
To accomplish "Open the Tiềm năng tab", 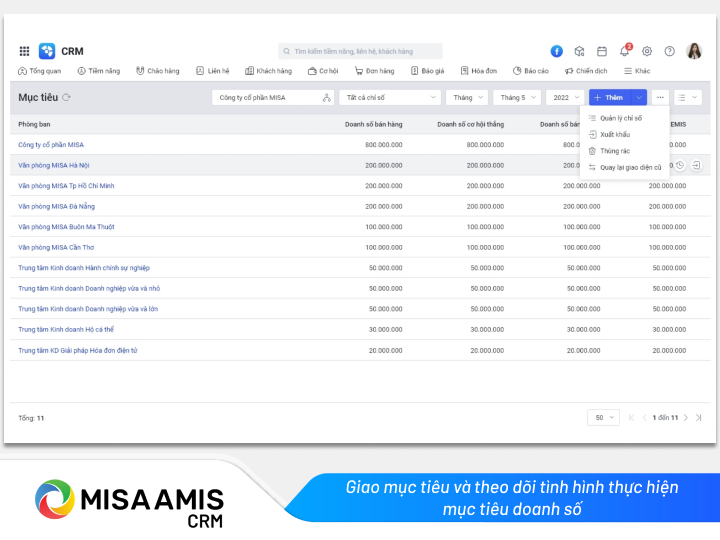I will pos(99,71).
